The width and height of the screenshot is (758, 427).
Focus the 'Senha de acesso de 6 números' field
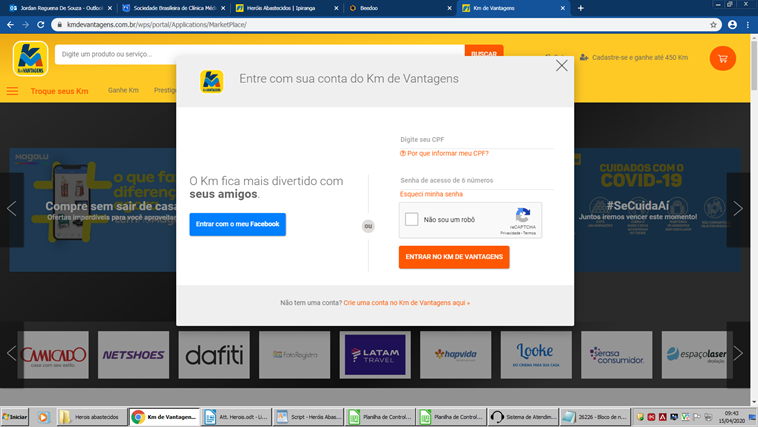click(477, 180)
